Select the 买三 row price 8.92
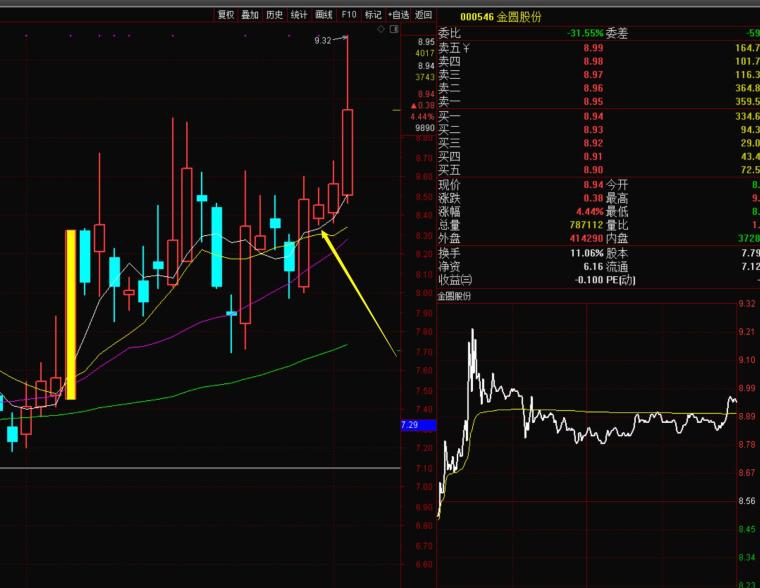This screenshot has width=760, height=588. [593, 143]
